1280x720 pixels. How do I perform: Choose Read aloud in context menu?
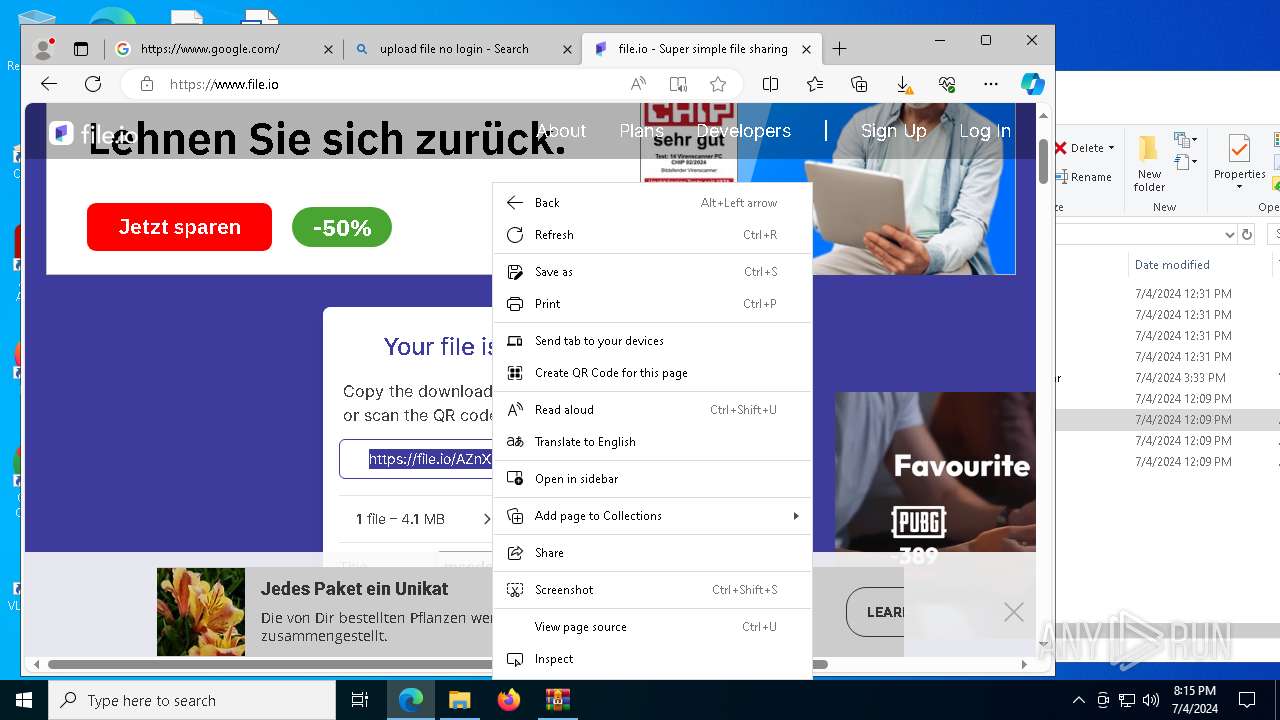tap(653, 410)
